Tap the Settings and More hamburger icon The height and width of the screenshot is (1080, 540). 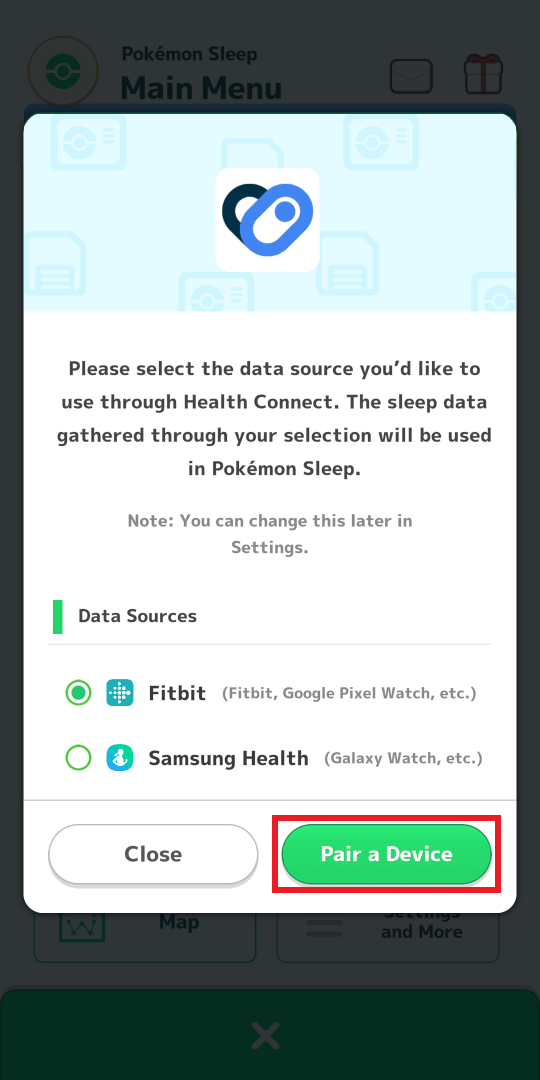324,928
